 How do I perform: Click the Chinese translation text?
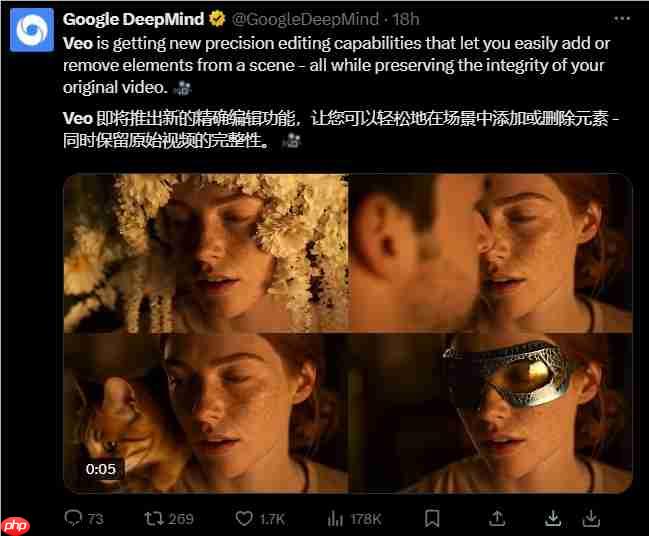[x=330, y=130]
